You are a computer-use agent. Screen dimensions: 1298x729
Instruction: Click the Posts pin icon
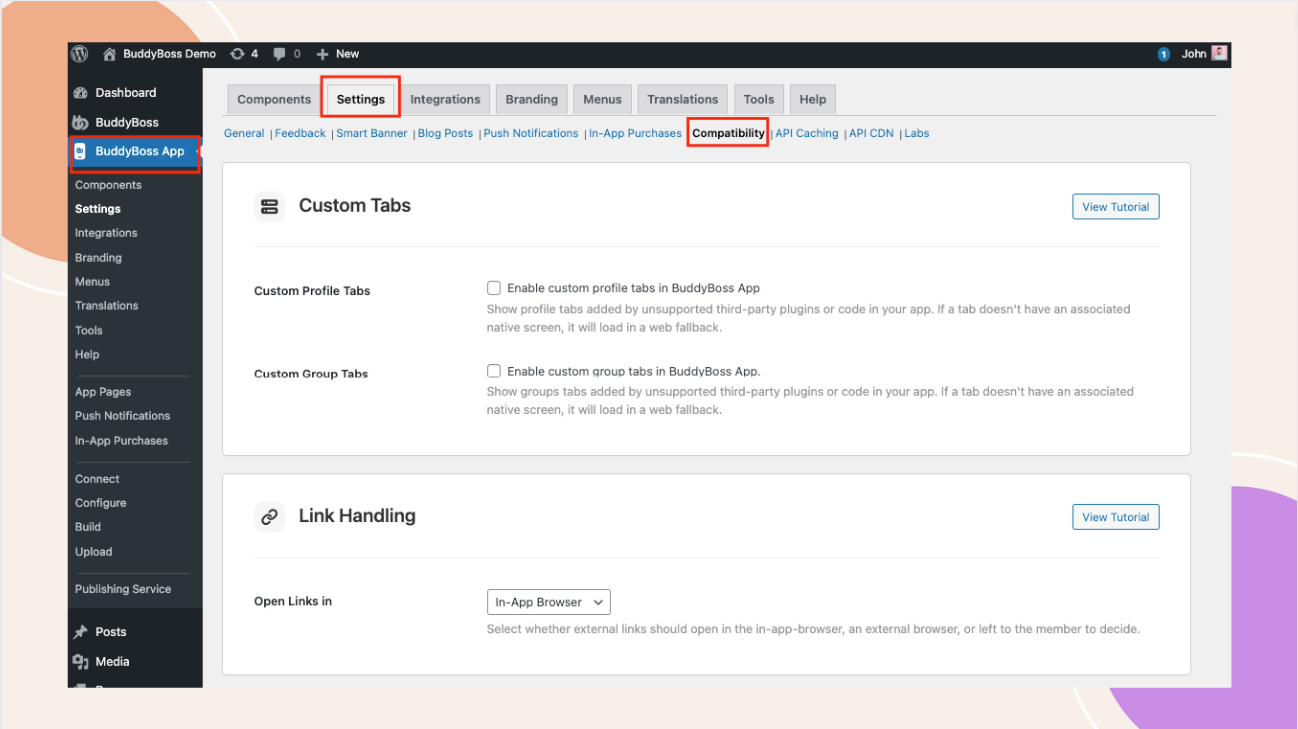point(81,632)
